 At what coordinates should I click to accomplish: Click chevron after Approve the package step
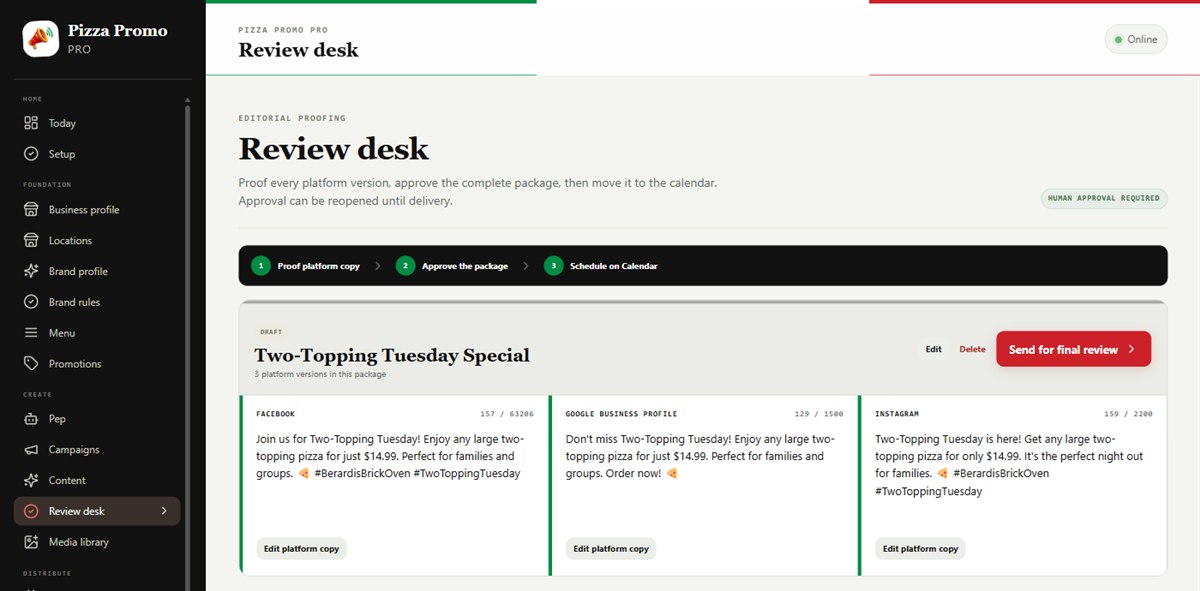(x=525, y=266)
